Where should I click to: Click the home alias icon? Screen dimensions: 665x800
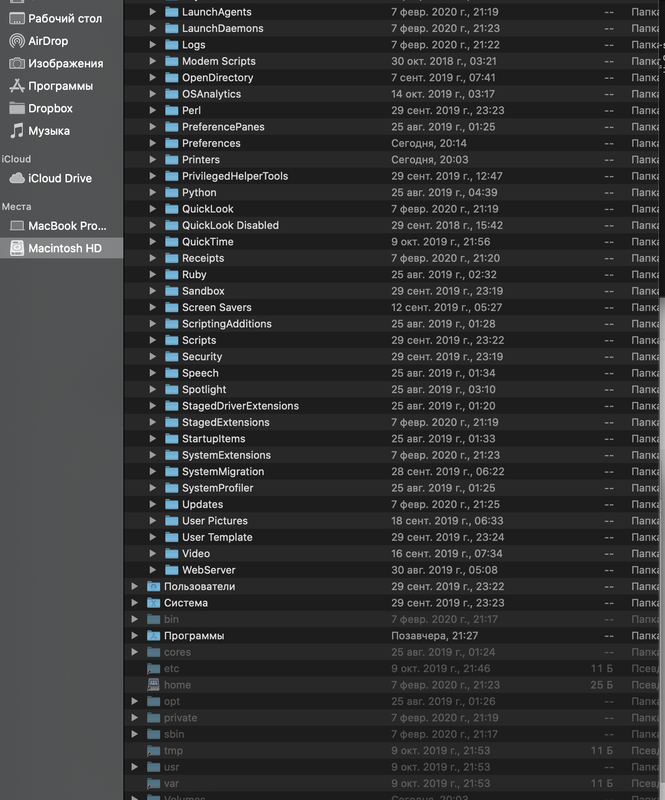point(153,685)
